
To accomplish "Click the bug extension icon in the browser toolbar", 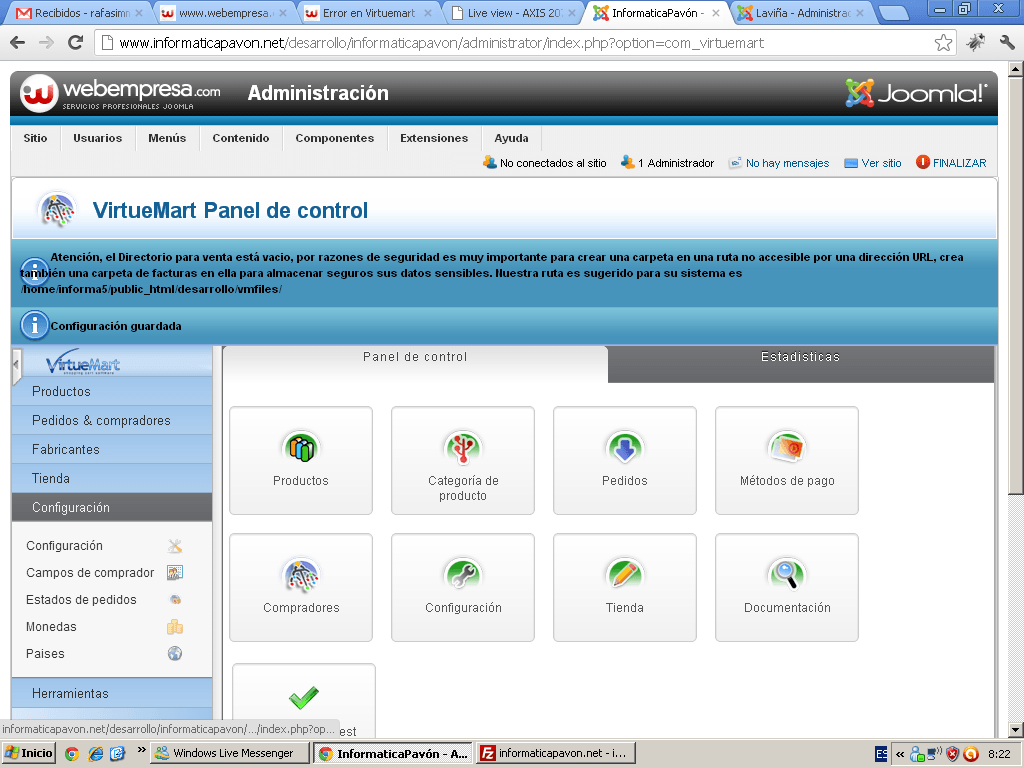I will [976, 43].
